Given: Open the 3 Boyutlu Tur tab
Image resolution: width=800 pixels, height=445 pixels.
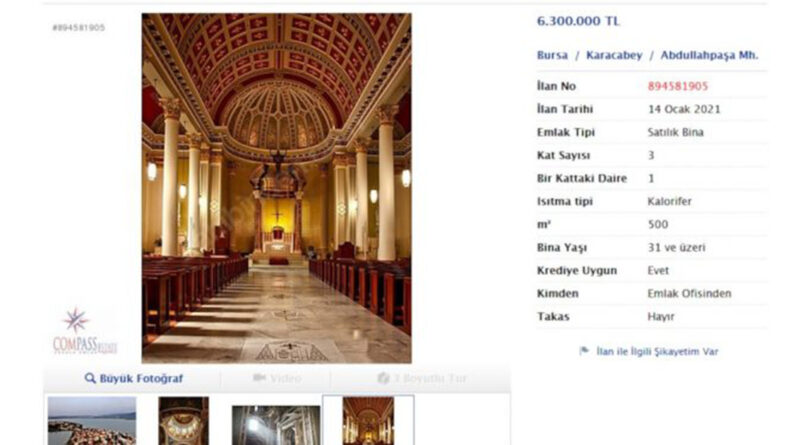Looking at the screenshot, I should coord(422,379).
